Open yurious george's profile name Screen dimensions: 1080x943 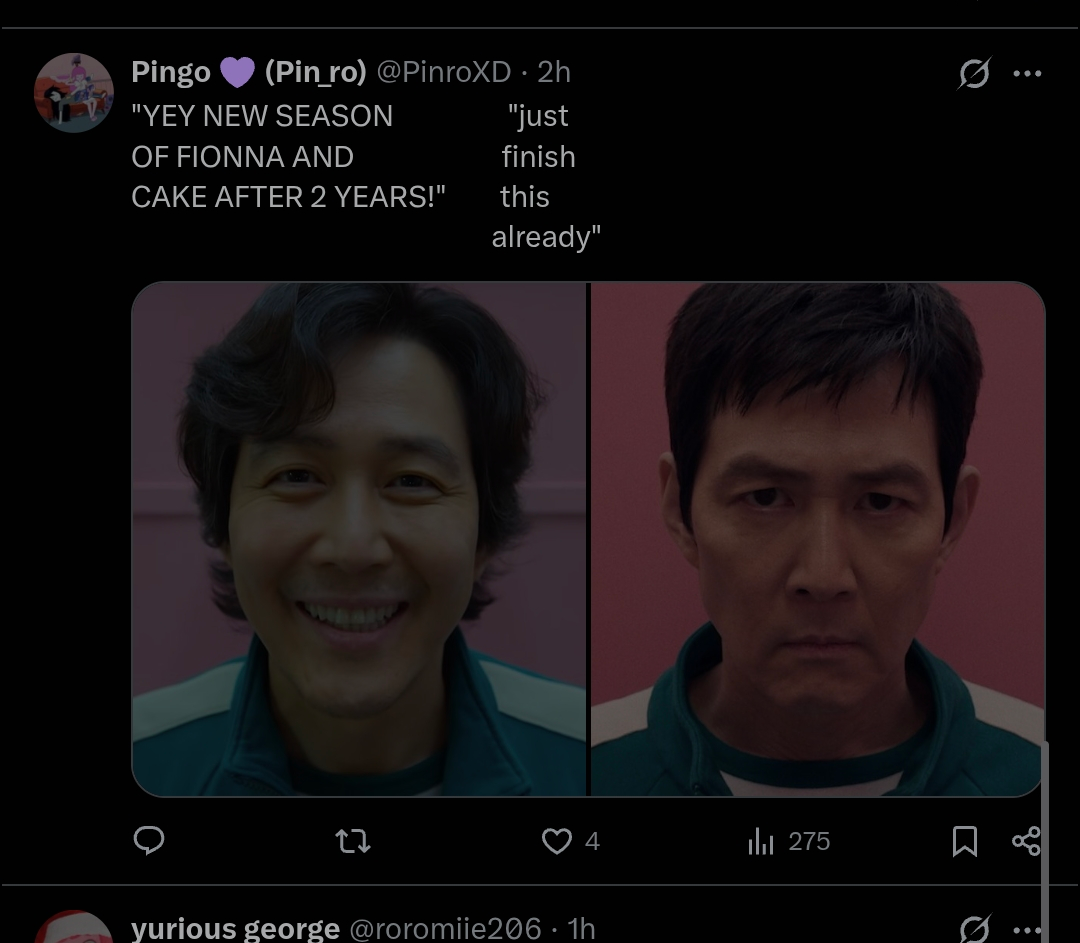click(x=235, y=929)
